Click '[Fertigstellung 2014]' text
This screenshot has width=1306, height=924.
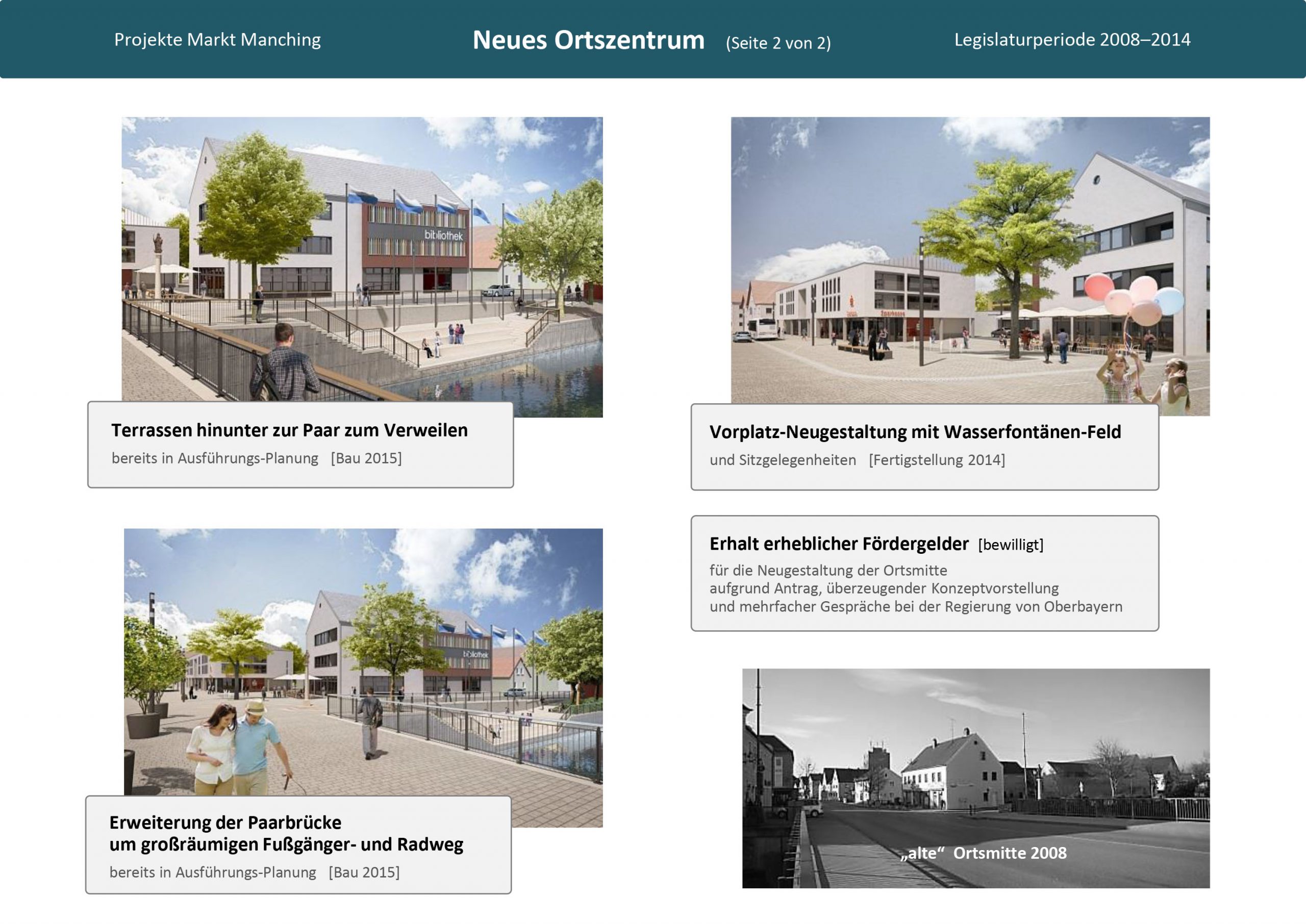click(937, 460)
